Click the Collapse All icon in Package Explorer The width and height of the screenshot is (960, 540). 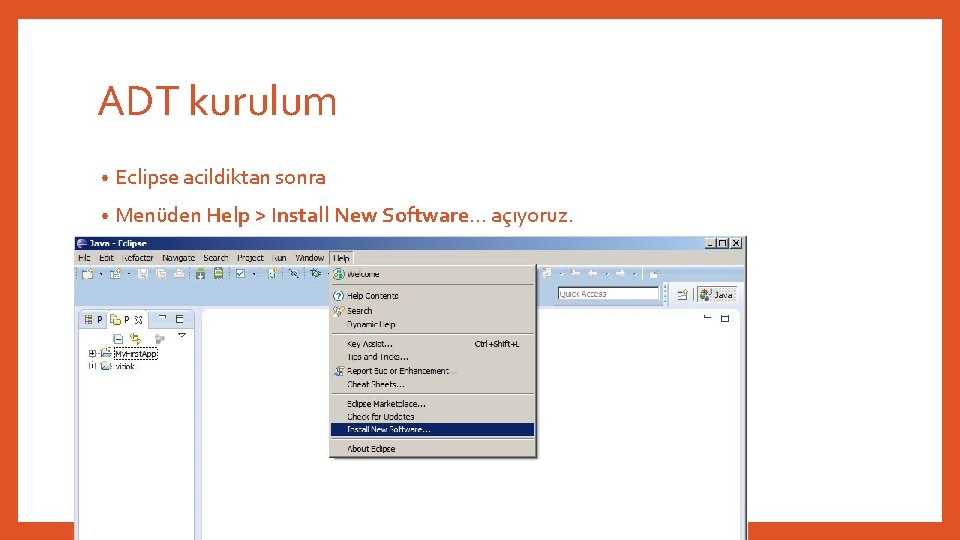tap(118, 339)
